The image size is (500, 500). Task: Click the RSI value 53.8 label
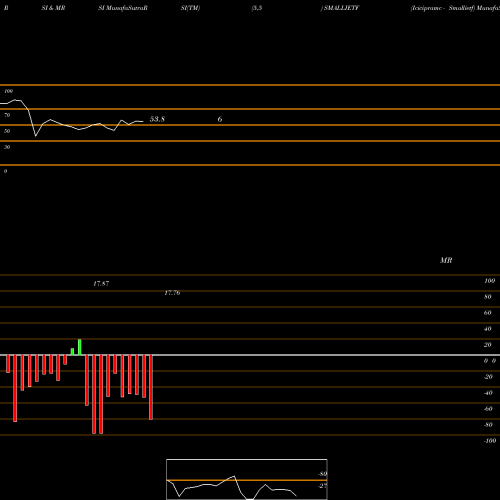157,119
